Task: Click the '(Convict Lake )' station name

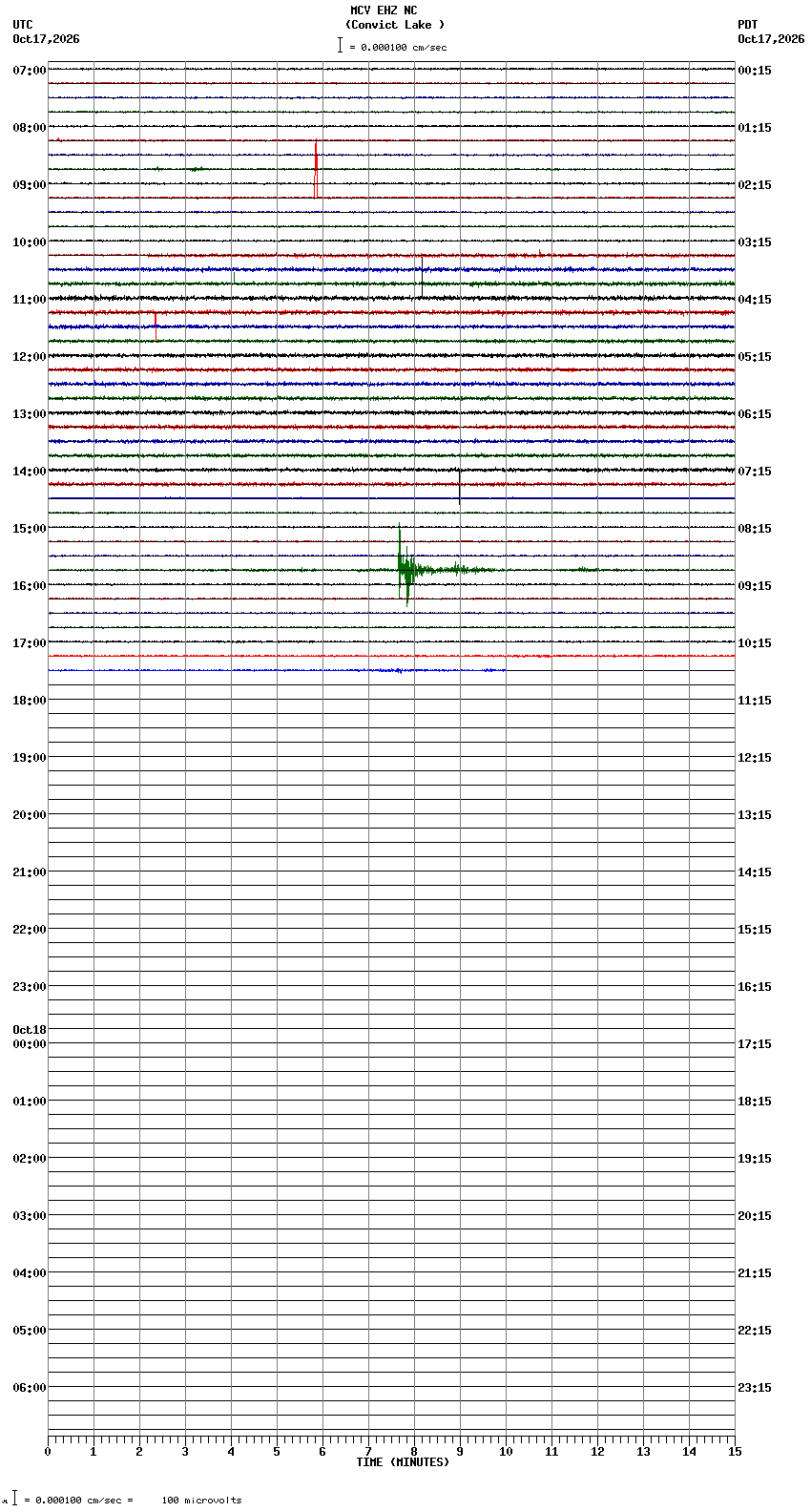Action: pos(395,25)
